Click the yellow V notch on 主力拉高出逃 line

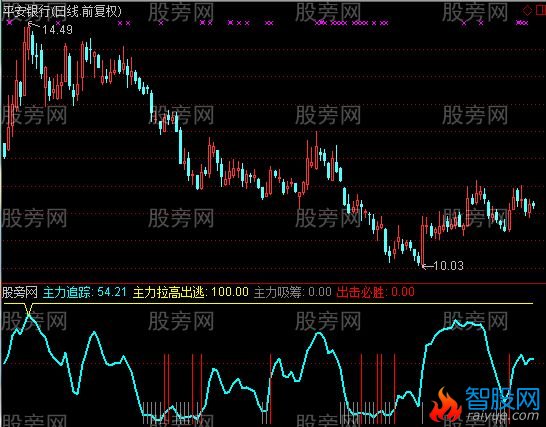29,309
